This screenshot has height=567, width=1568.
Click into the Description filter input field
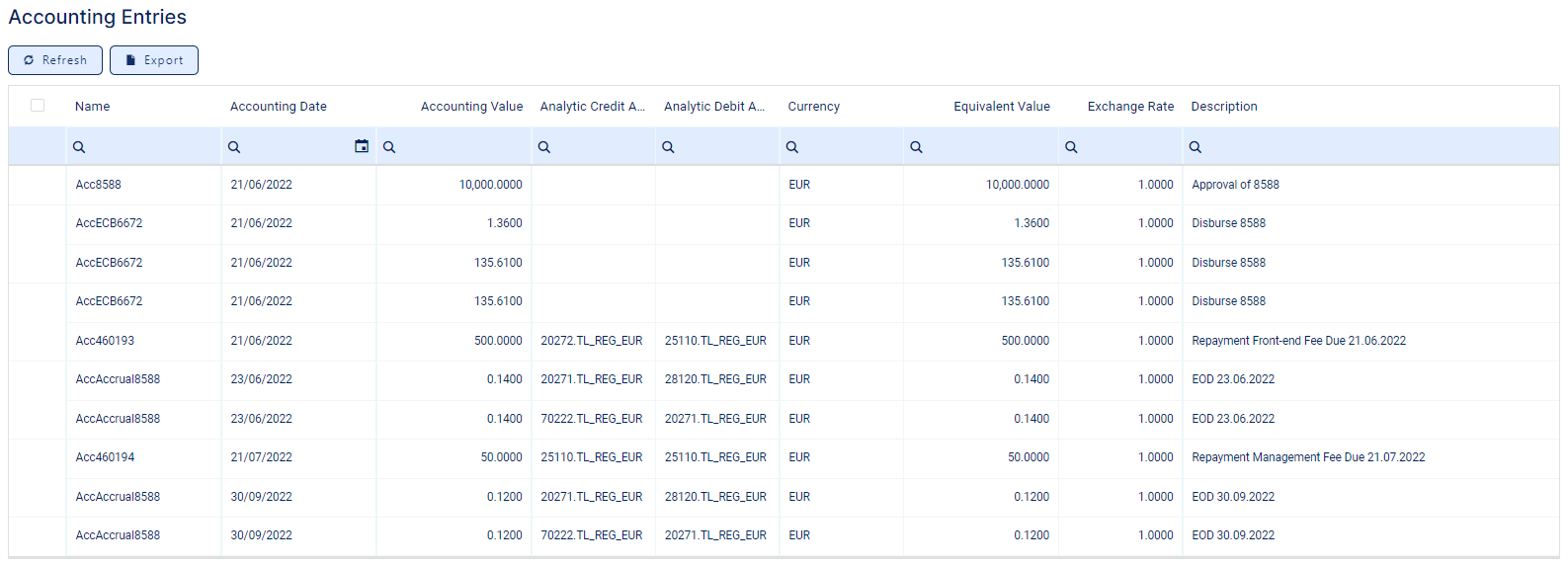tap(1373, 147)
